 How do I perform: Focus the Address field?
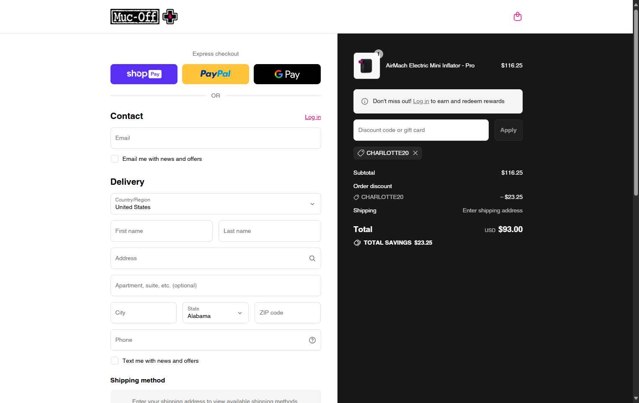click(216, 258)
